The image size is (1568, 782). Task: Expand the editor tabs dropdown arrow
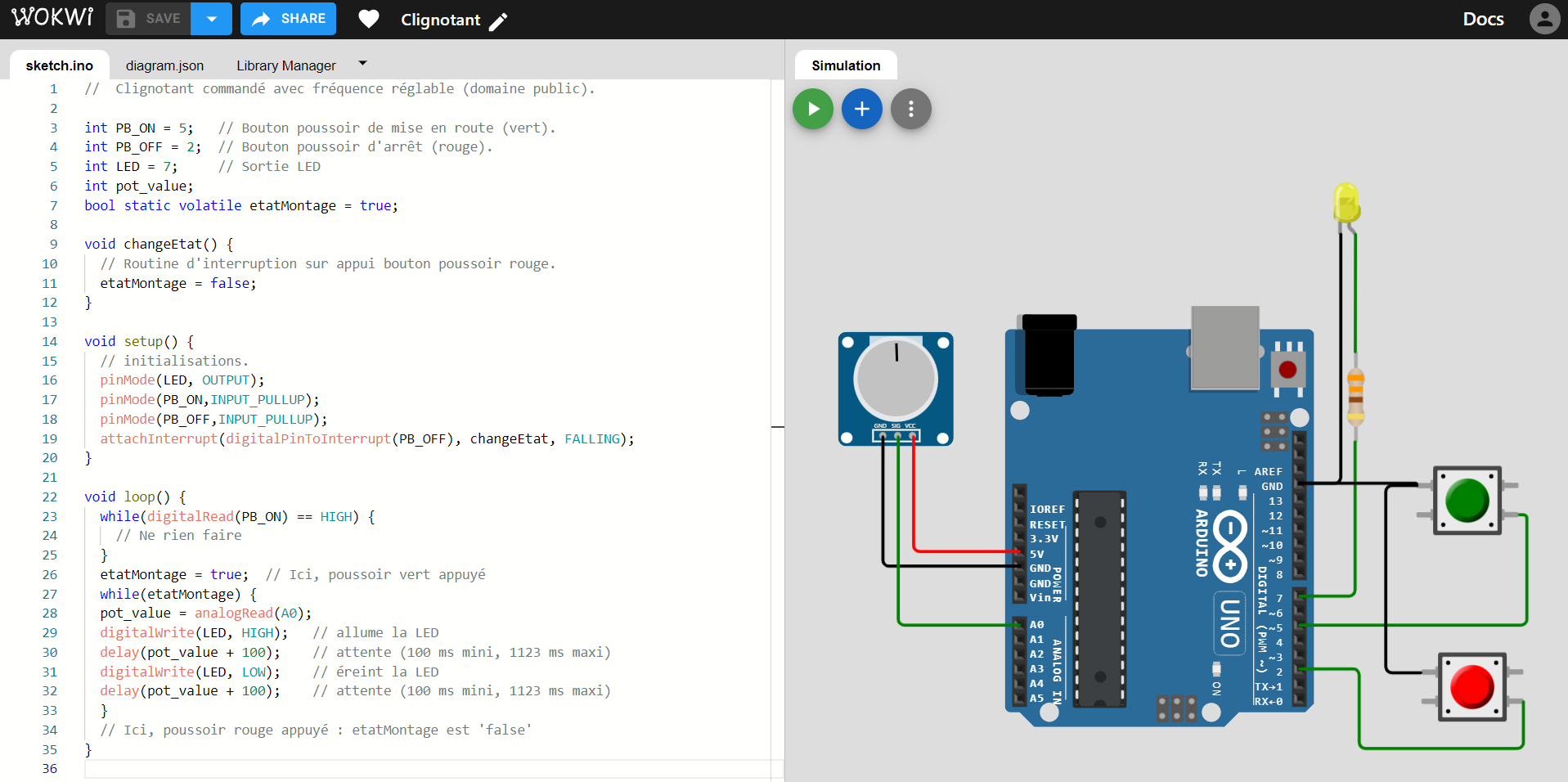click(x=363, y=63)
